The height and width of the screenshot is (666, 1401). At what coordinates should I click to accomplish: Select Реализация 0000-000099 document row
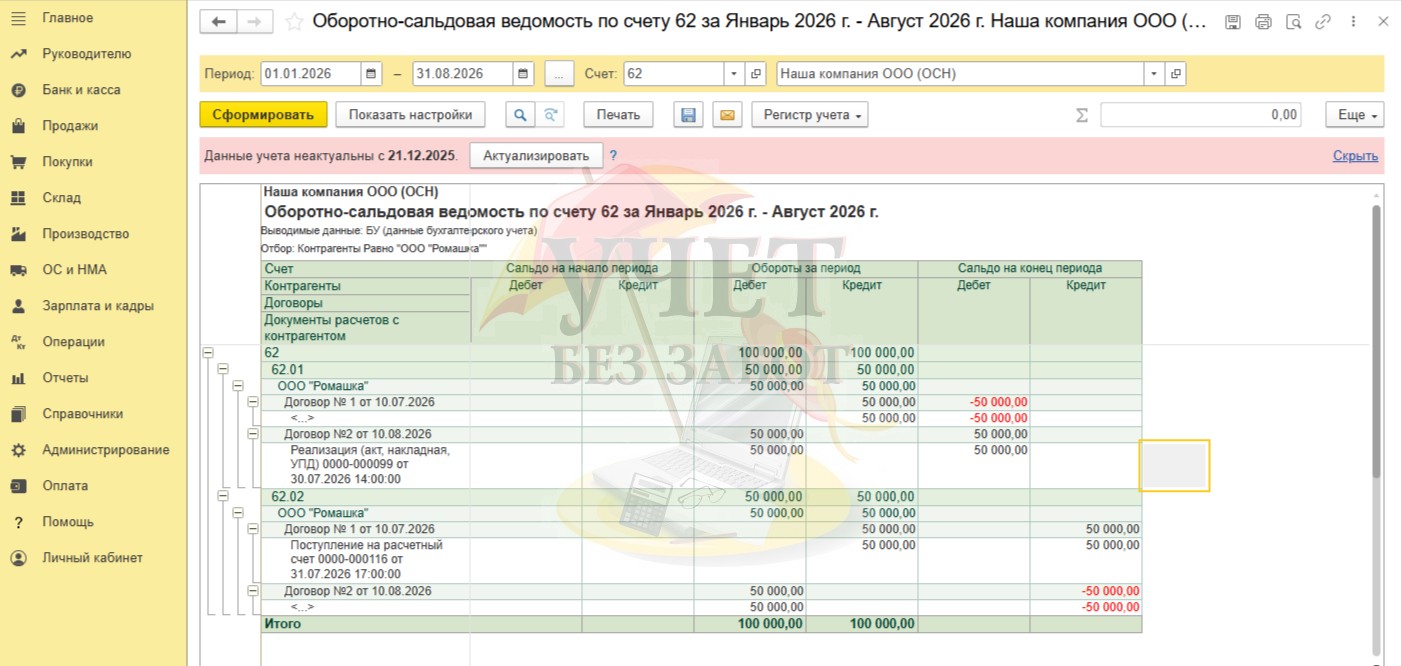(701, 465)
